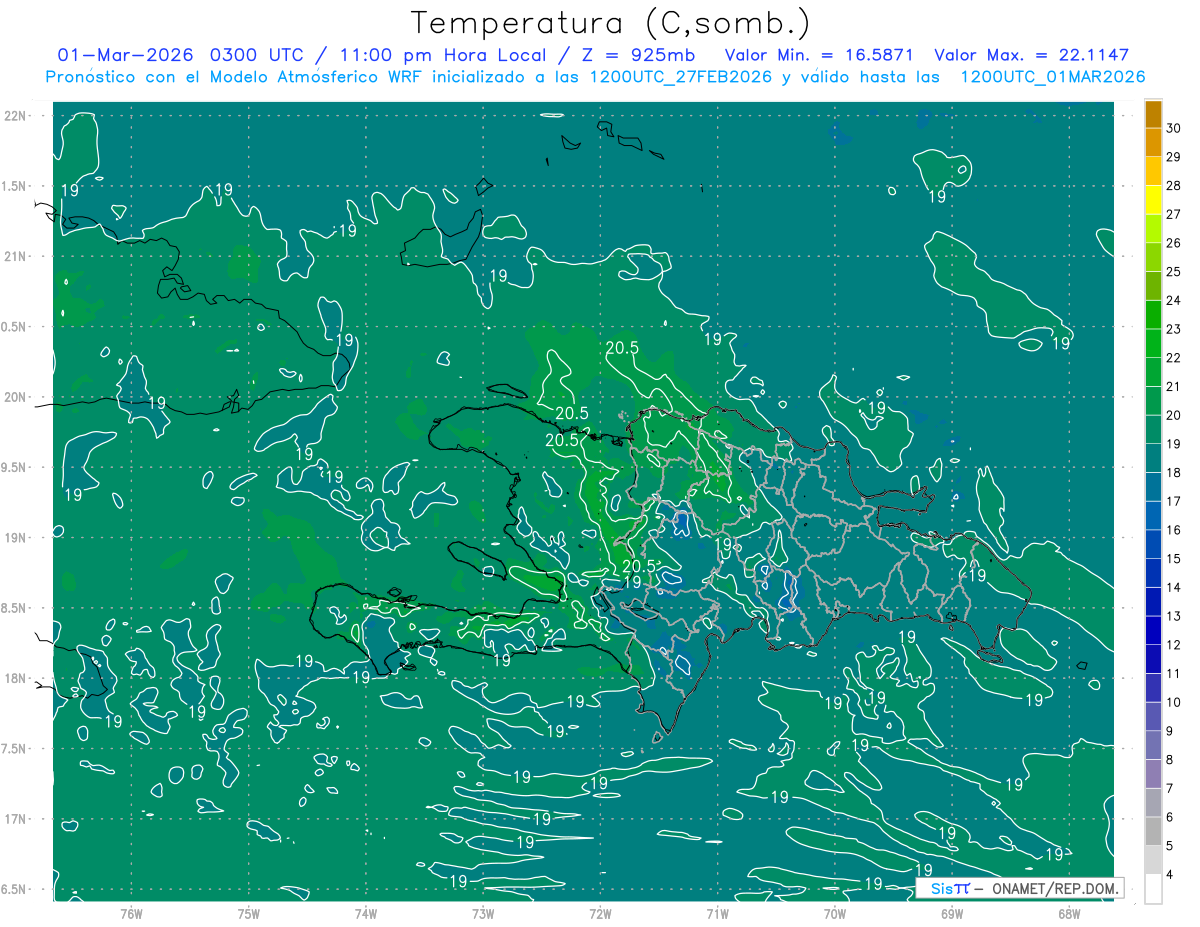
Task: Click the color scale label '30'
Action: (1174, 128)
